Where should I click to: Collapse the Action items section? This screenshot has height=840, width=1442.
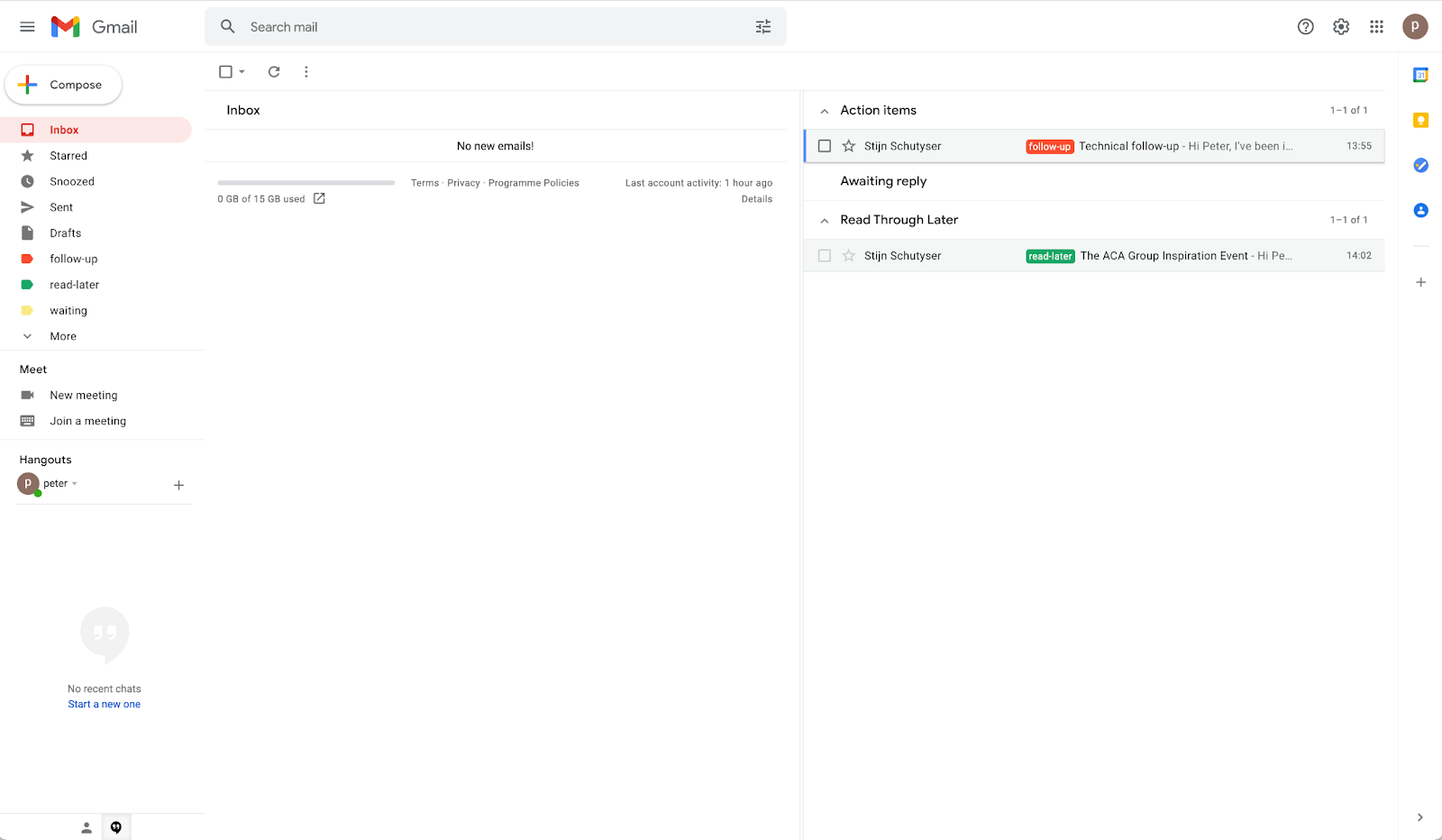[x=824, y=111]
